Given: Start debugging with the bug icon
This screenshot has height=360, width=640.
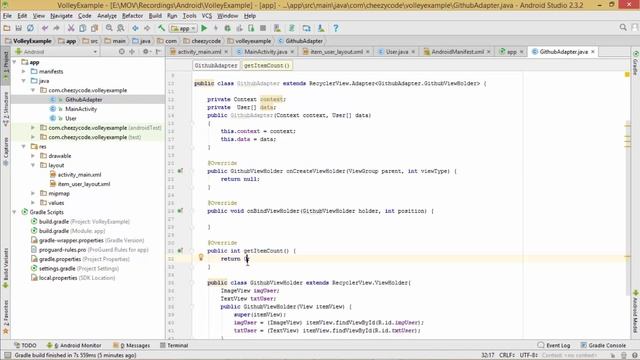Looking at the screenshot, I should [x=227, y=28].
